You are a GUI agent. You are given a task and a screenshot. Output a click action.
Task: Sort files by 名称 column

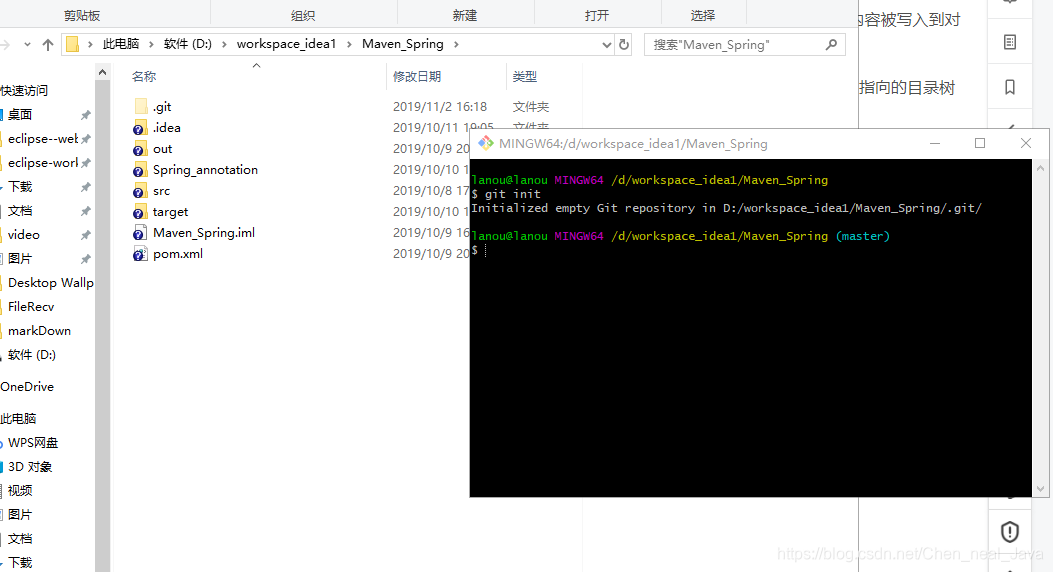pyautogui.click(x=144, y=77)
